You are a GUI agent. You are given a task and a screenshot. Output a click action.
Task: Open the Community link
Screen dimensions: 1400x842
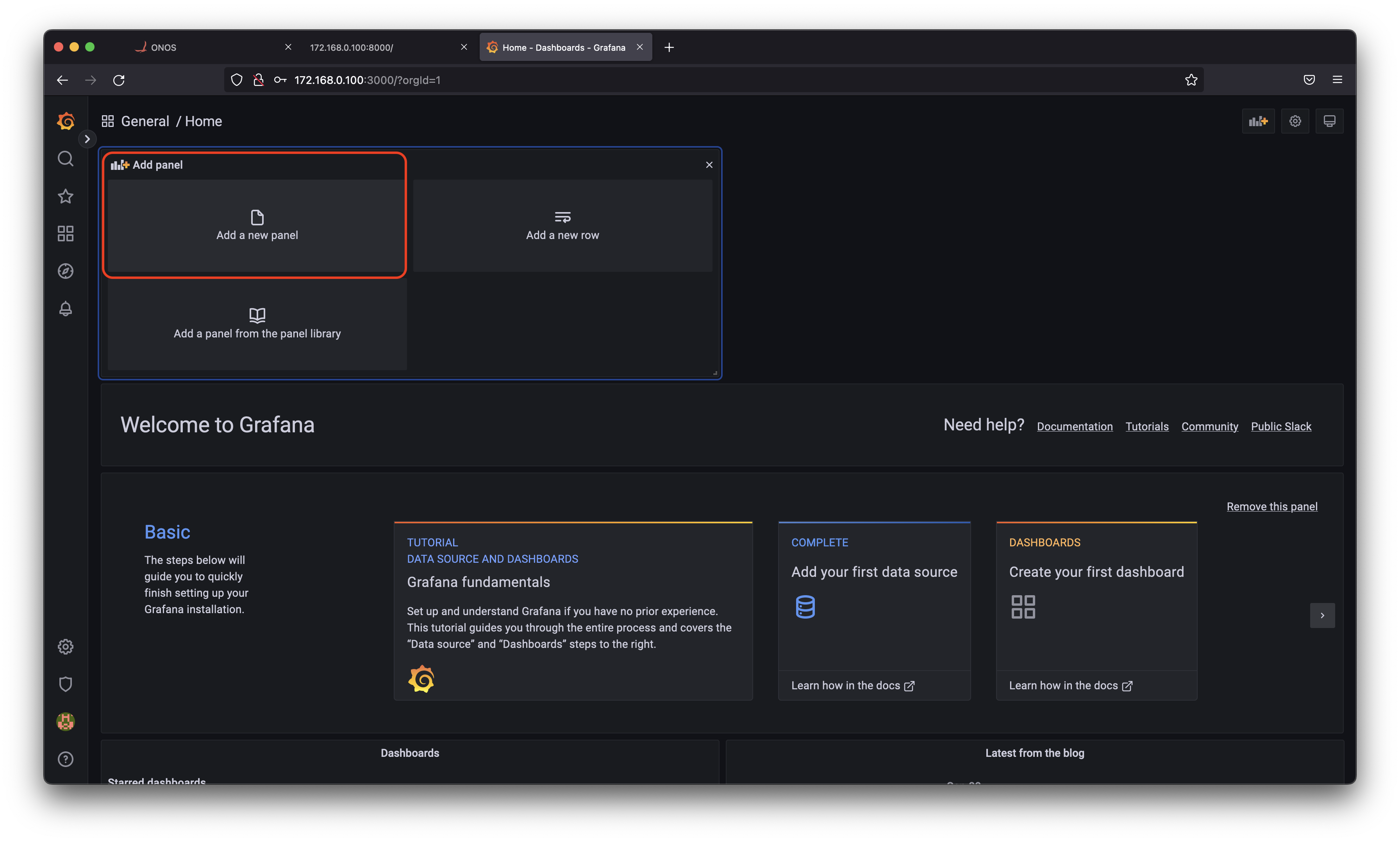click(1209, 426)
